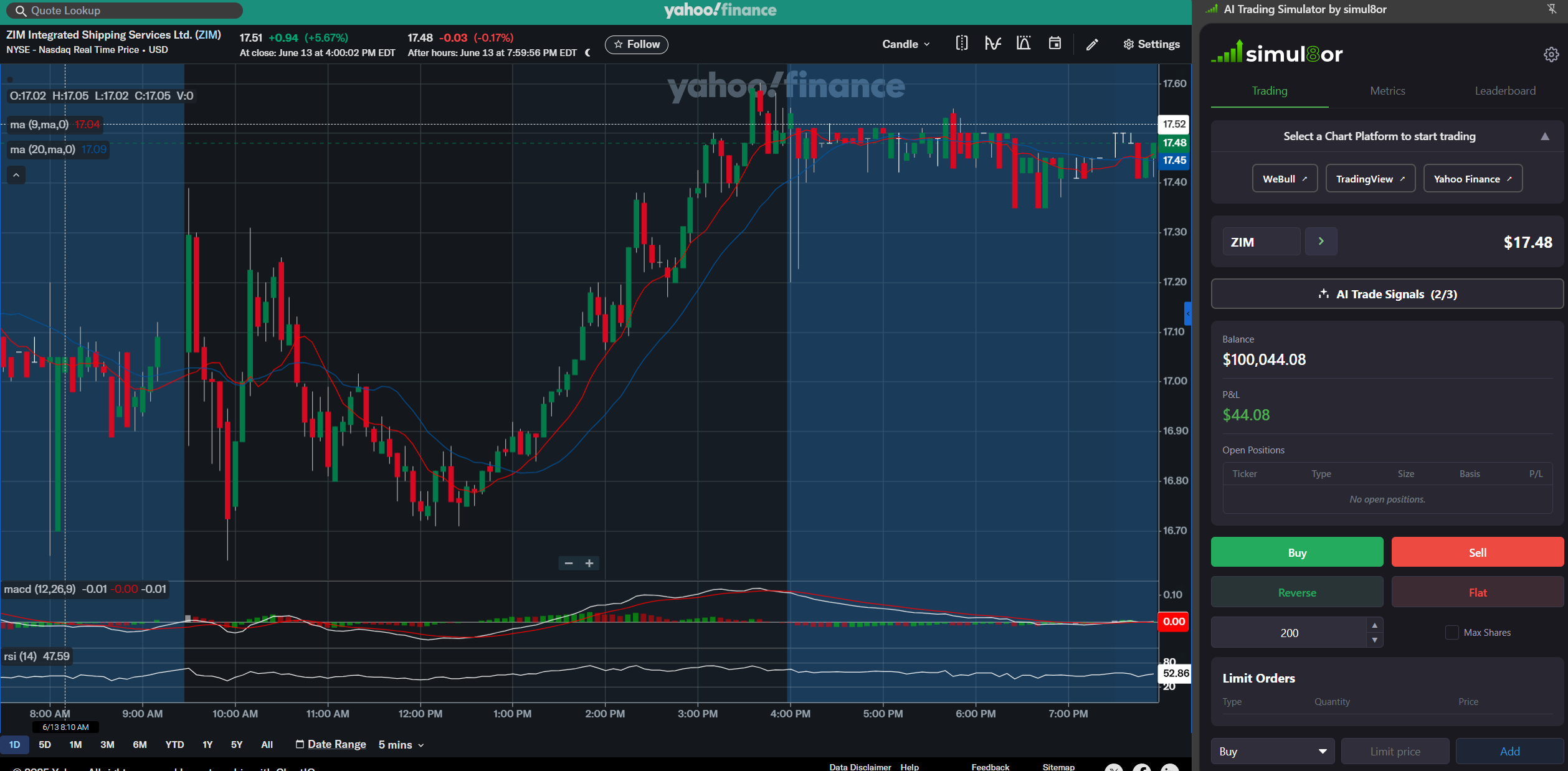Select the All time range

click(267, 744)
